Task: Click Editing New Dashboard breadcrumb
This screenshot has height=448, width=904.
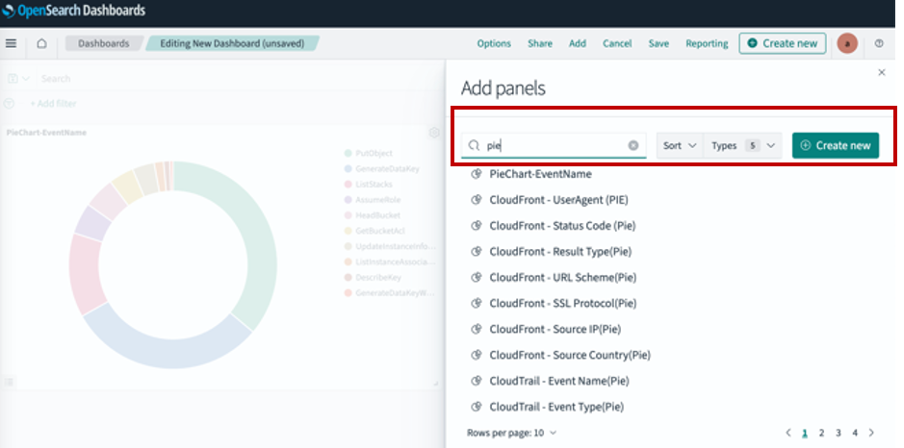Action: [232, 43]
